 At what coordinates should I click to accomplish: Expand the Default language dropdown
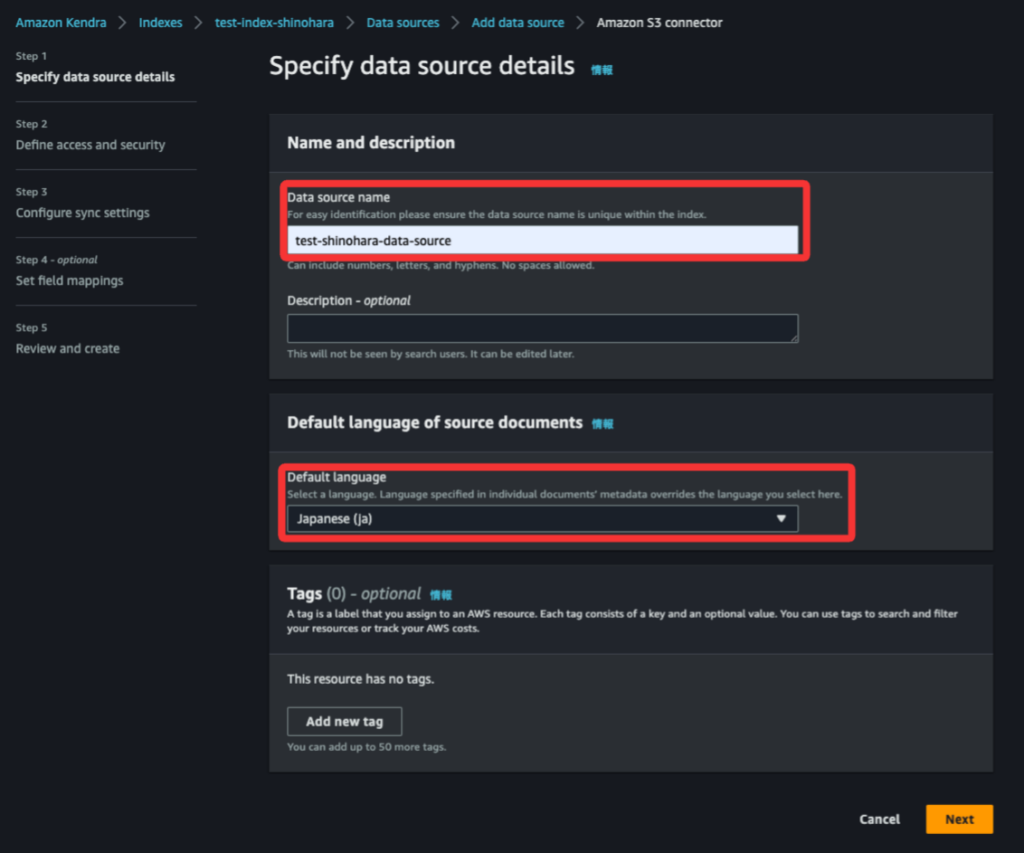542,519
